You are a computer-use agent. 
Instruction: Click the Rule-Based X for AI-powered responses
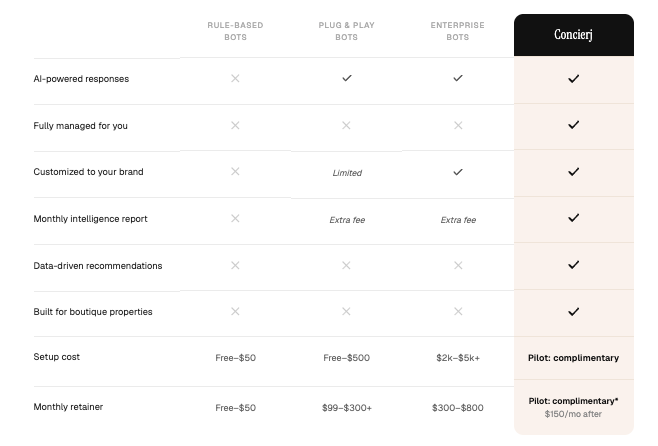click(x=235, y=78)
